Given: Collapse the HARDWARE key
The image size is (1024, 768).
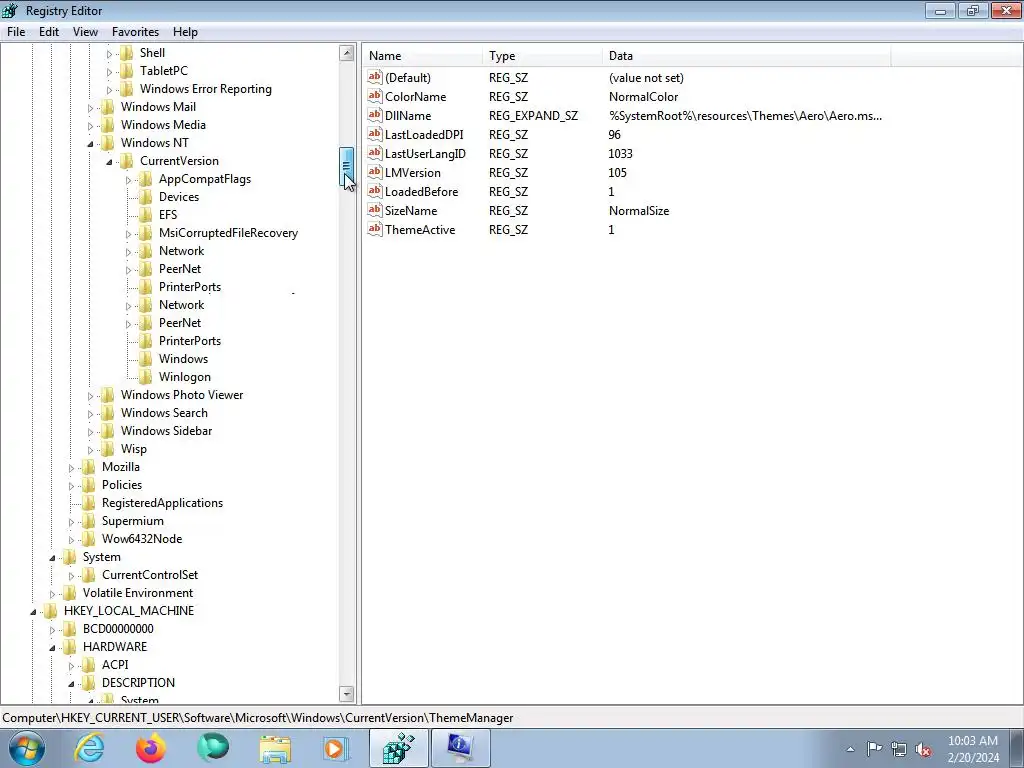Looking at the screenshot, I should 52,648.
